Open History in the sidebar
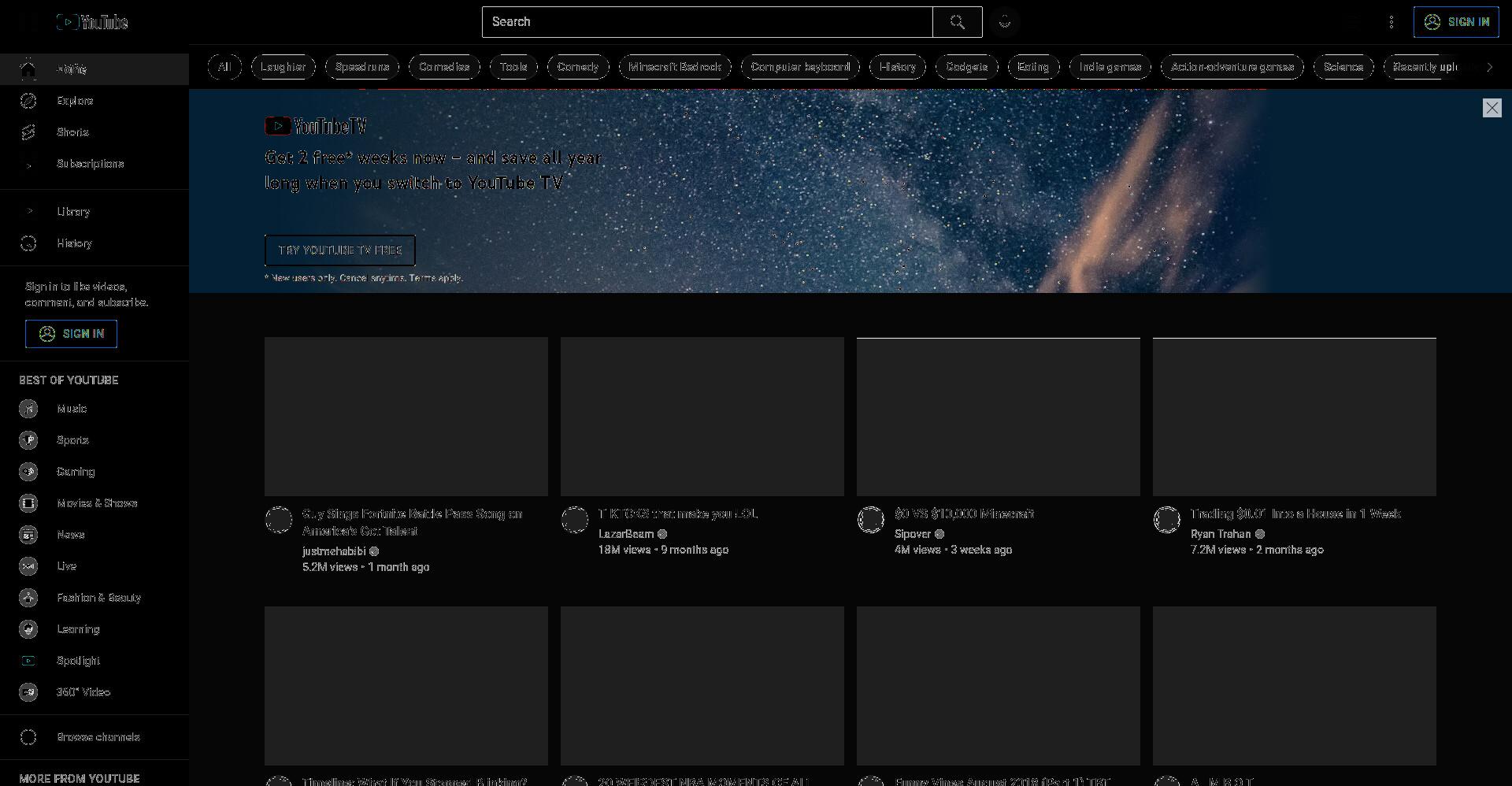This screenshot has width=1512, height=786. (x=94, y=243)
